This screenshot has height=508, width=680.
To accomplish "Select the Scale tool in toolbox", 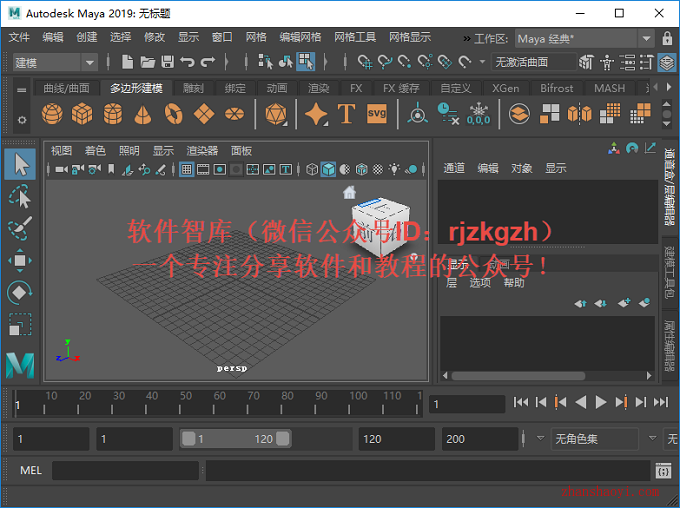I will tap(20, 324).
